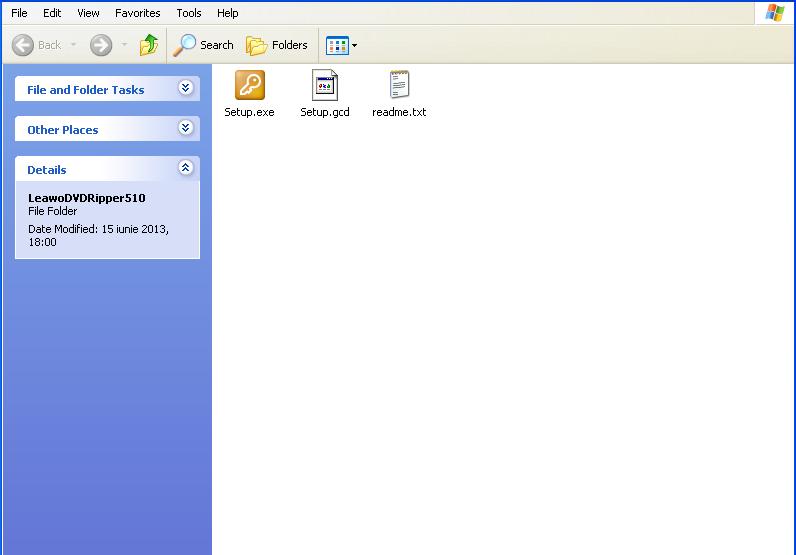
Task: Go up one folder level
Action: pyautogui.click(x=149, y=45)
